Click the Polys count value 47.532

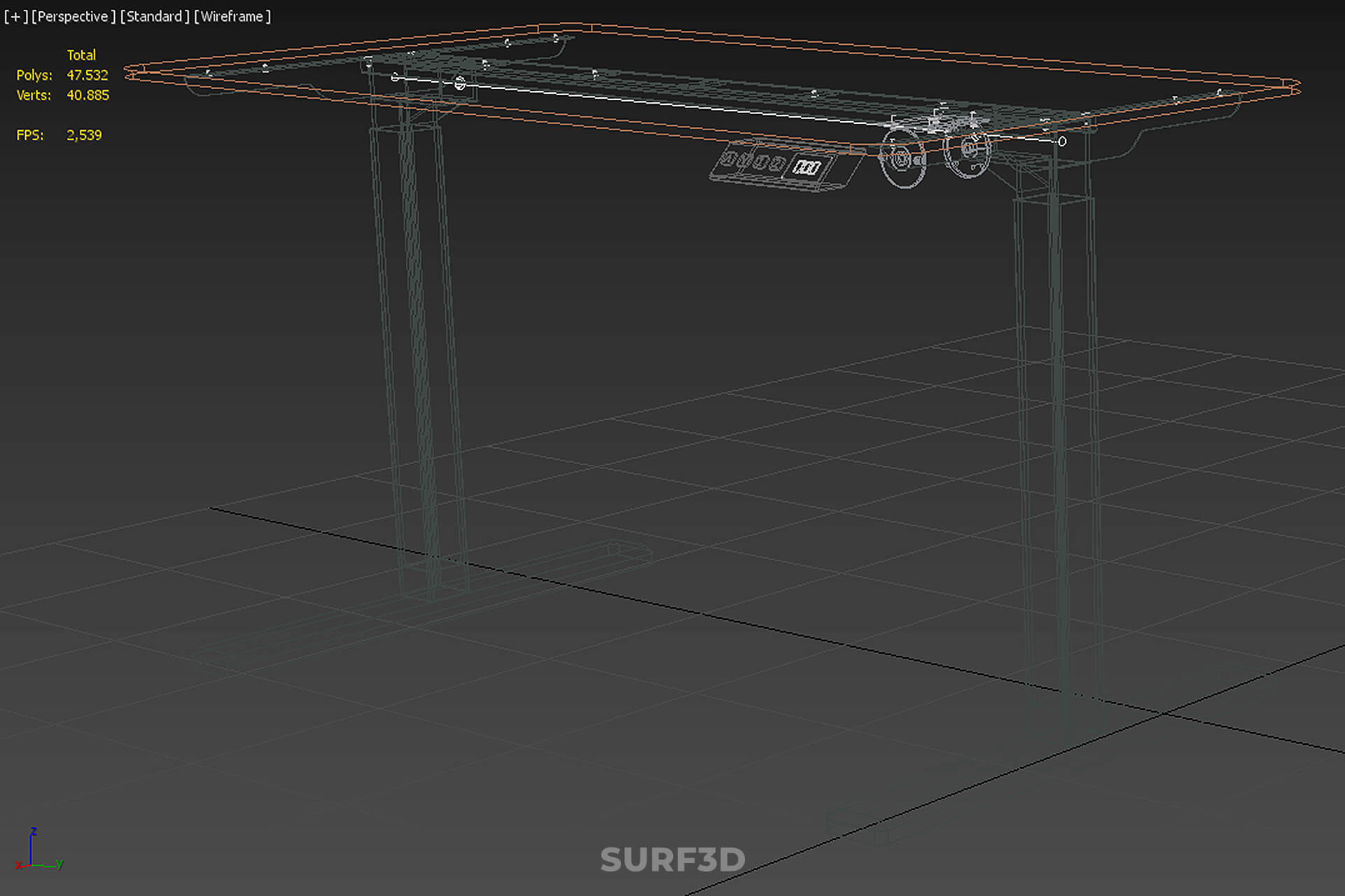[88, 75]
